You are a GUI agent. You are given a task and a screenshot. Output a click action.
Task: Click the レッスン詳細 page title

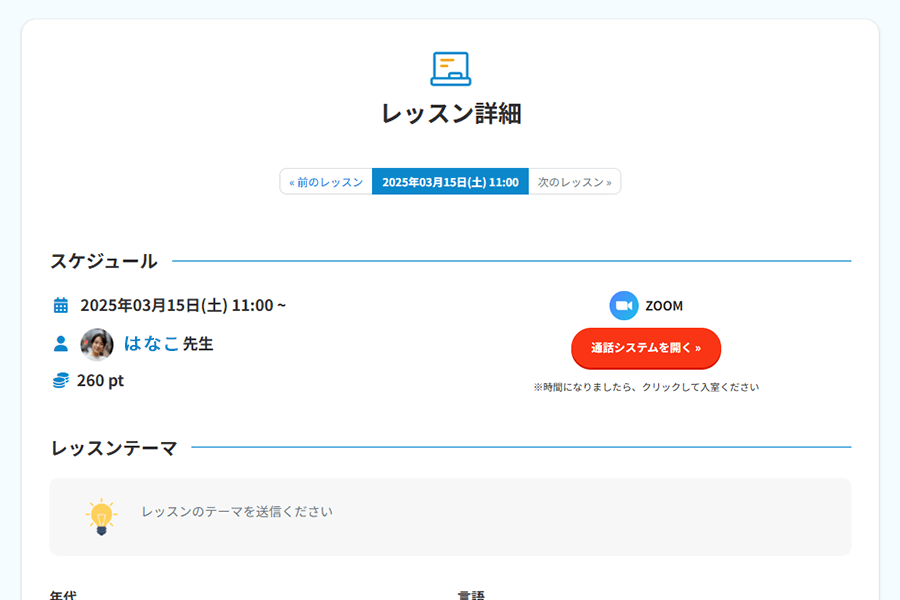pyautogui.click(x=451, y=114)
